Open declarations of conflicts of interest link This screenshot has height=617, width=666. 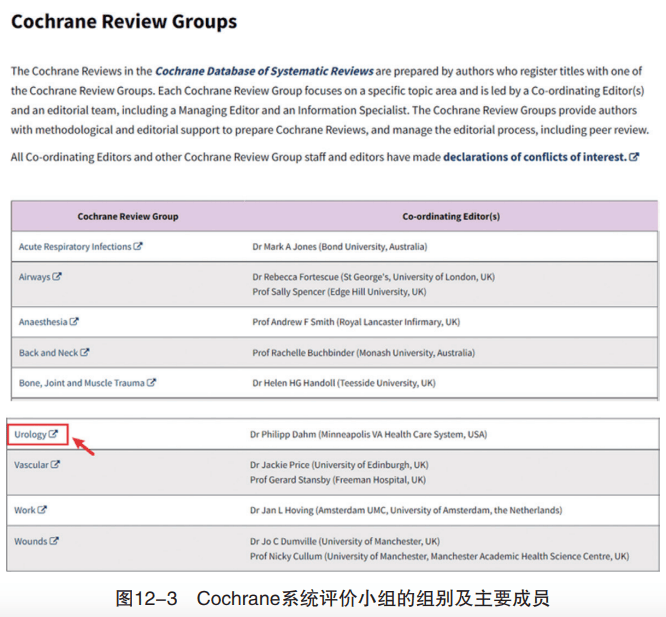coord(534,157)
